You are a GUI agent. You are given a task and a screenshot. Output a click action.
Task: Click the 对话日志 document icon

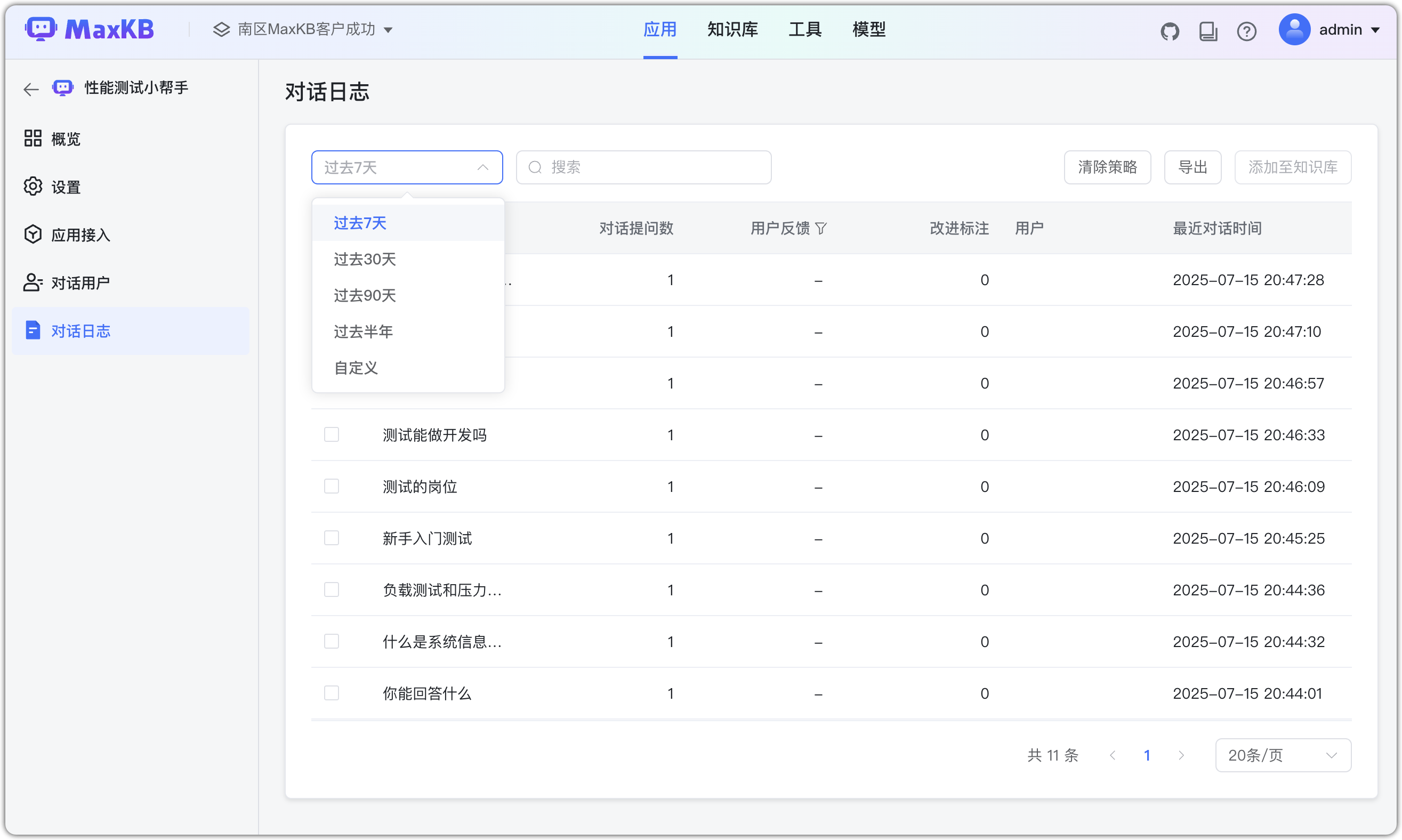[33, 330]
